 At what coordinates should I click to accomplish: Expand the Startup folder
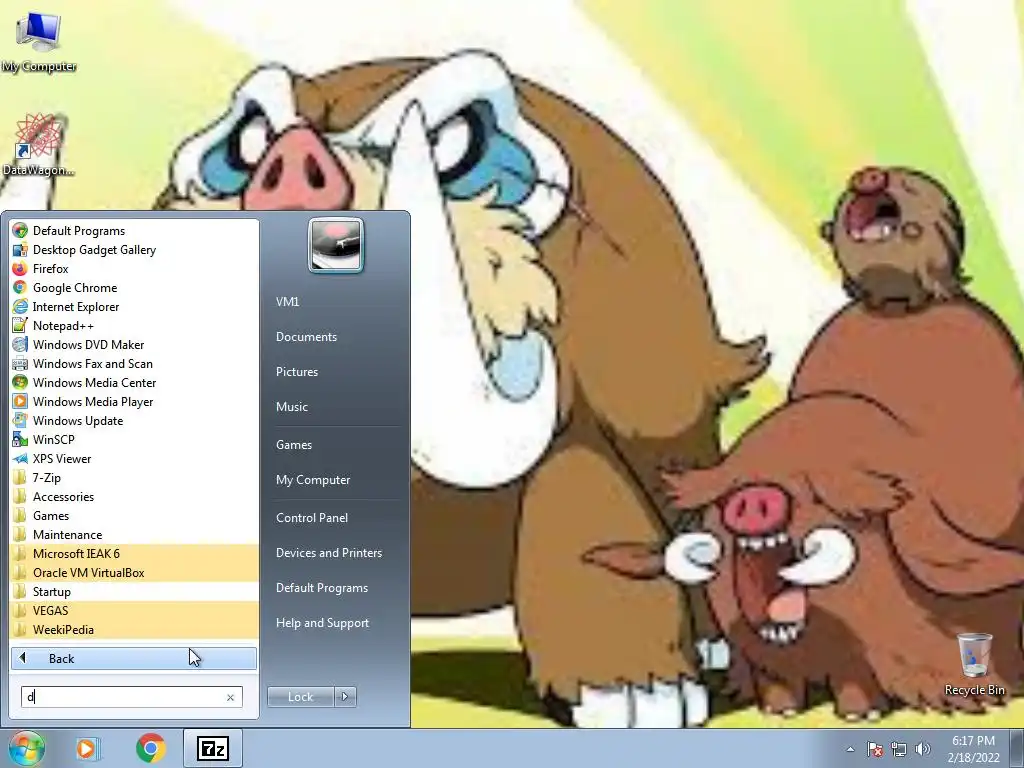tap(134, 591)
